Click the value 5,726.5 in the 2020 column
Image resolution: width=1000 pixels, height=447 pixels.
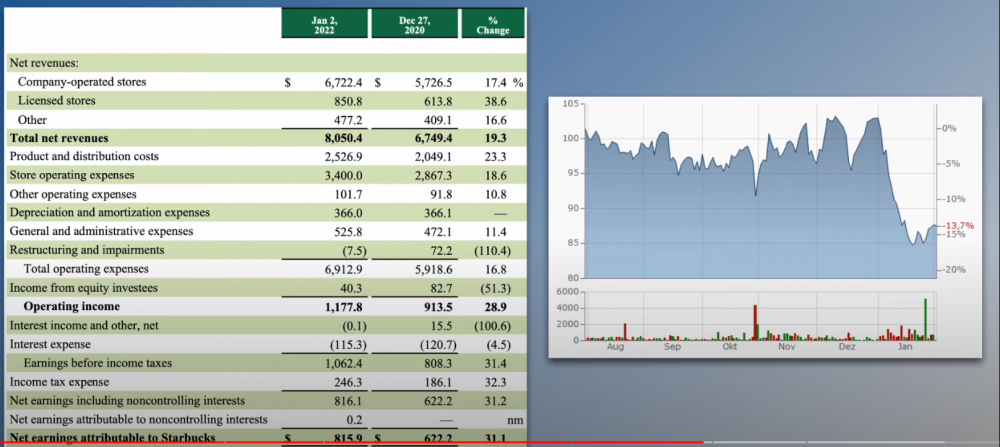pyautogui.click(x=433, y=82)
